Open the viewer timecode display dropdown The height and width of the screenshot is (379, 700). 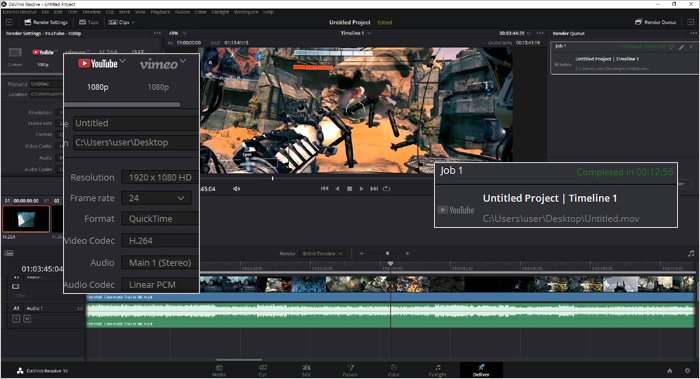click(515, 33)
